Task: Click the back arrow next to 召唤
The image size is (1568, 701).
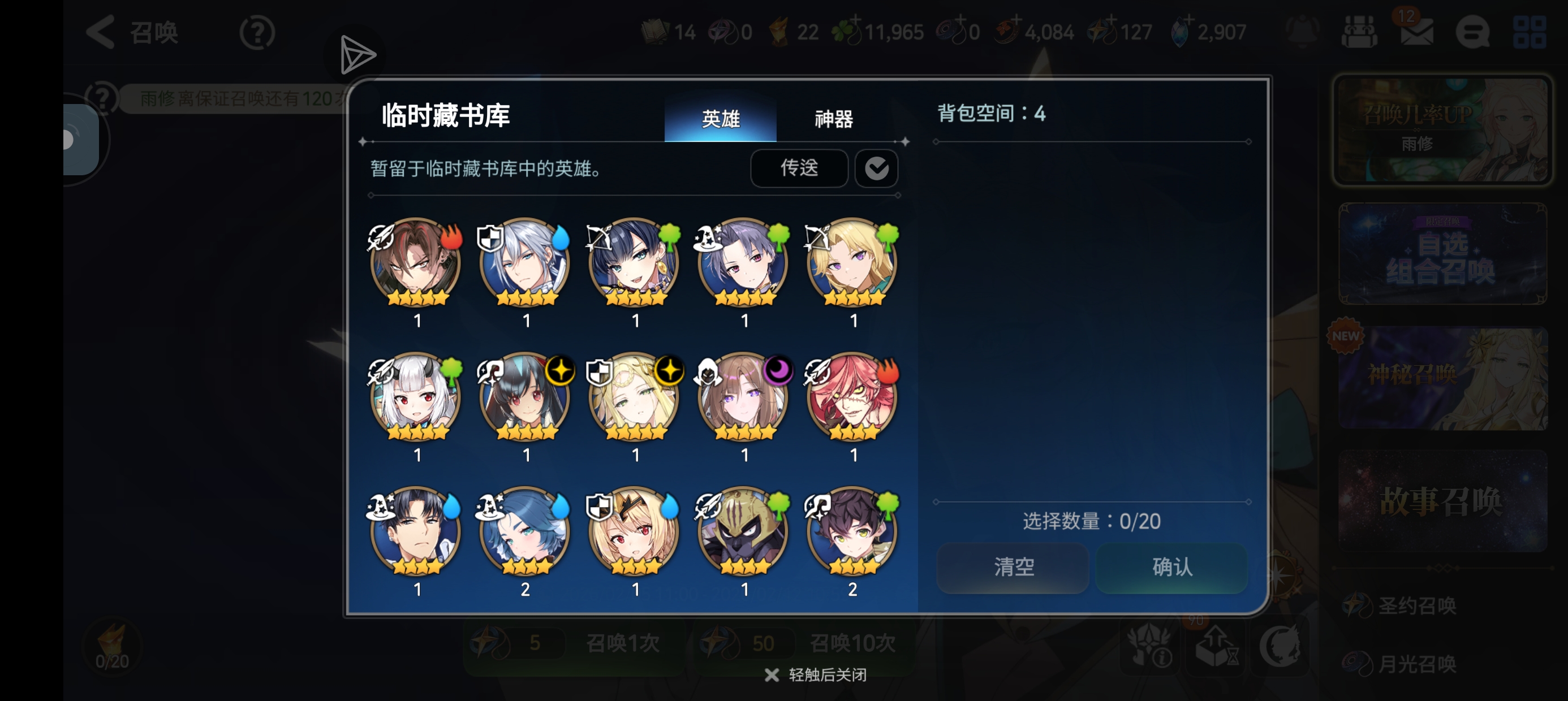Action: click(101, 32)
